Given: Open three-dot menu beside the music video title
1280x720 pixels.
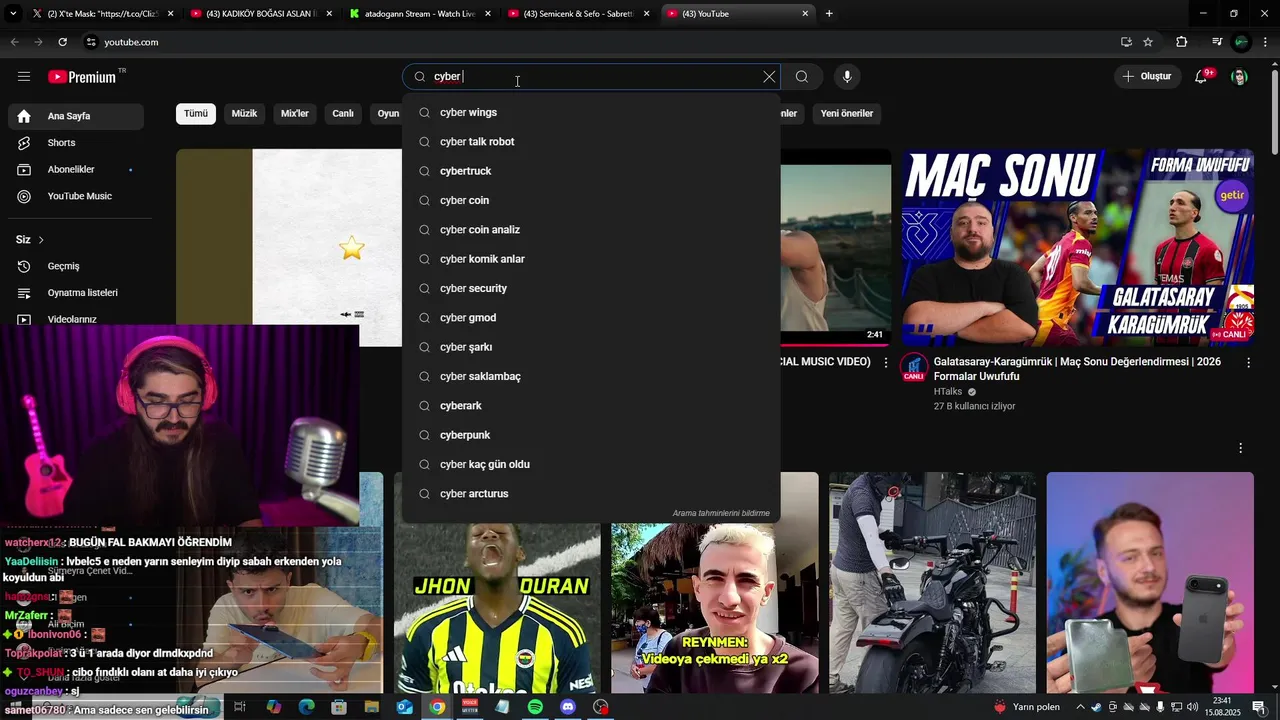Looking at the screenshot, I should [x=885, y=363].
